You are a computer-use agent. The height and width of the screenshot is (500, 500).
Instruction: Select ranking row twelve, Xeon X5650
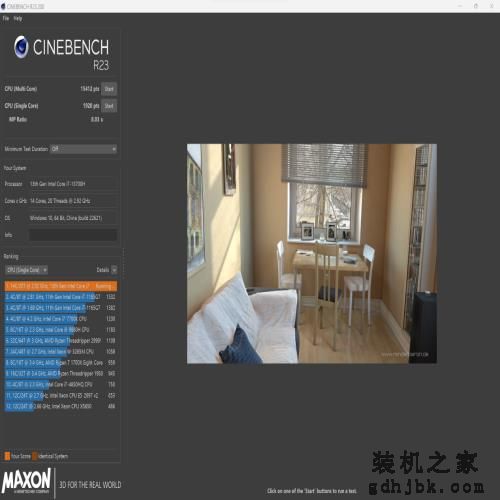[x=61, y=406]
